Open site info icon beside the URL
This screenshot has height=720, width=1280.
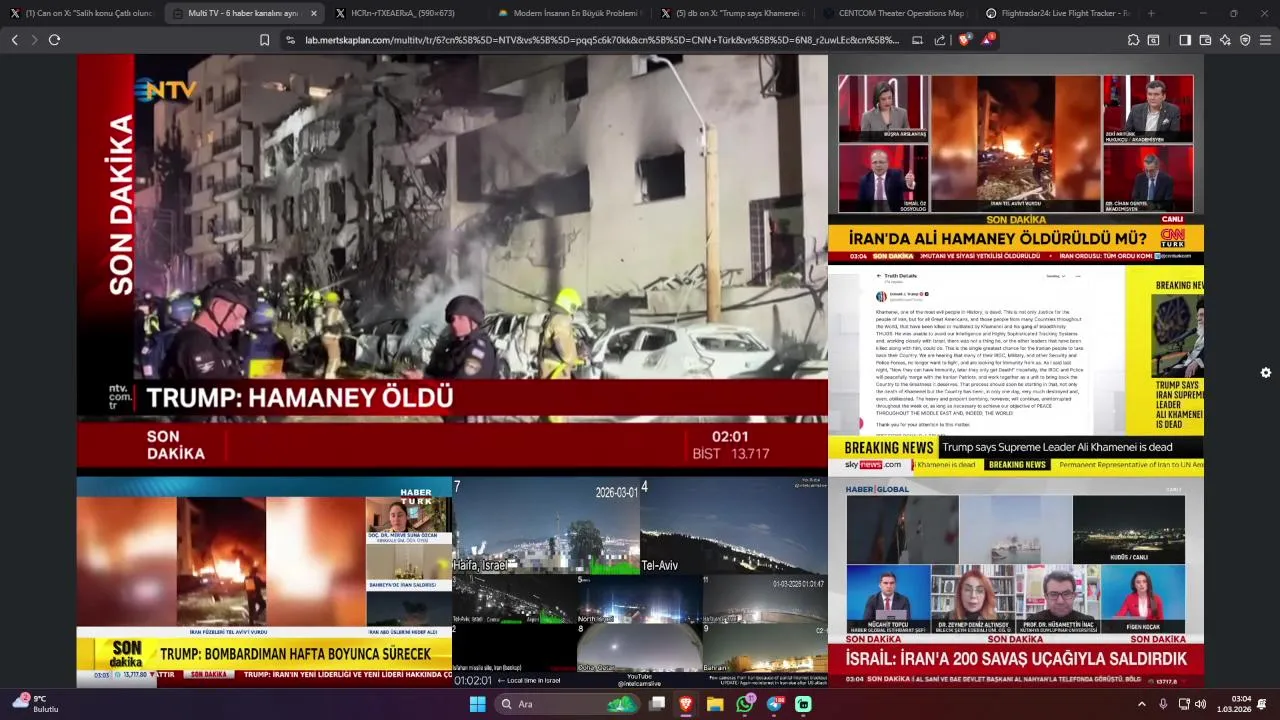(290, 40)
